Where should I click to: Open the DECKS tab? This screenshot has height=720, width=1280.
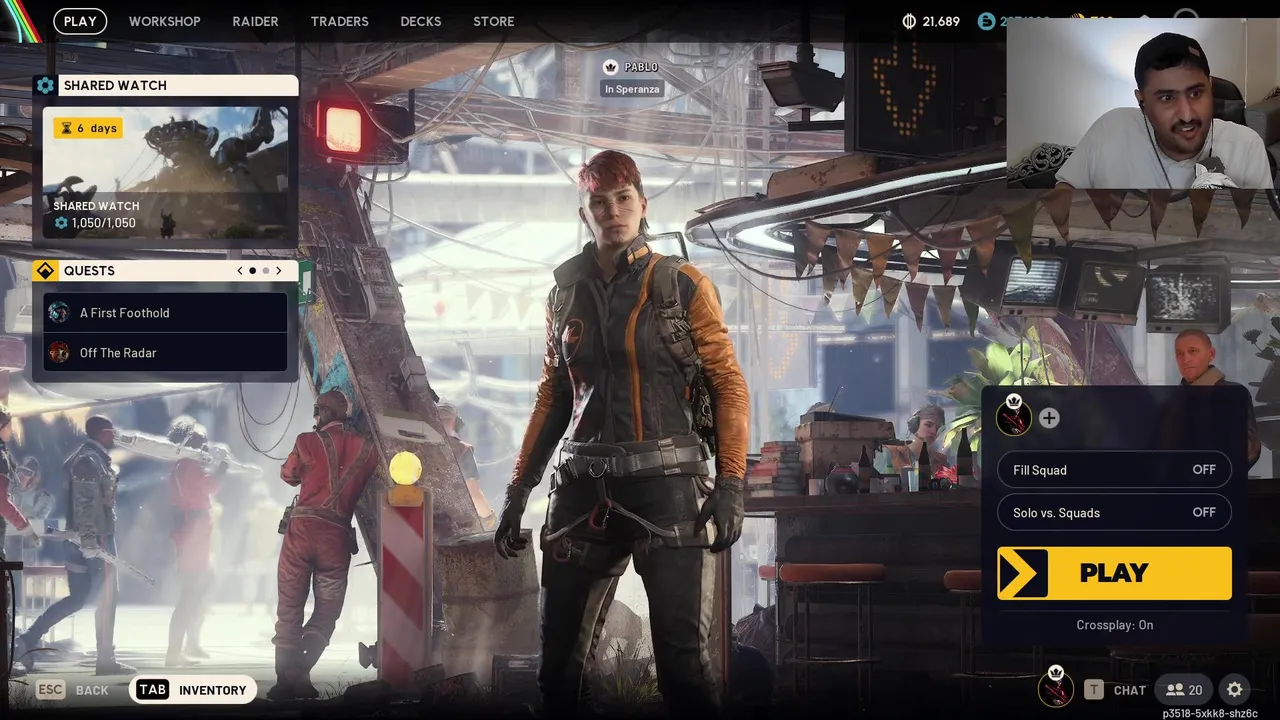click(420, 21)
